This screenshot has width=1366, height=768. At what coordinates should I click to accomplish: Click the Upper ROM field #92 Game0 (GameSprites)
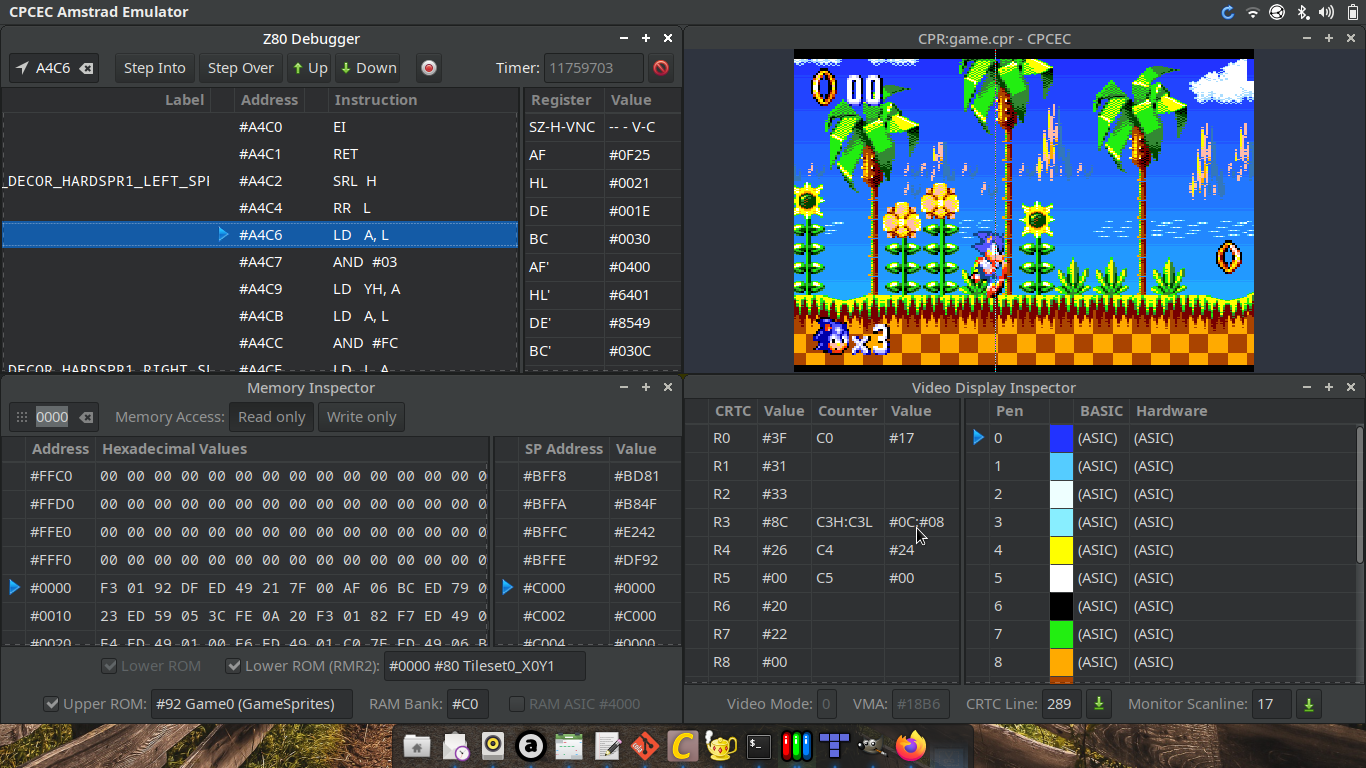point(251,704)
